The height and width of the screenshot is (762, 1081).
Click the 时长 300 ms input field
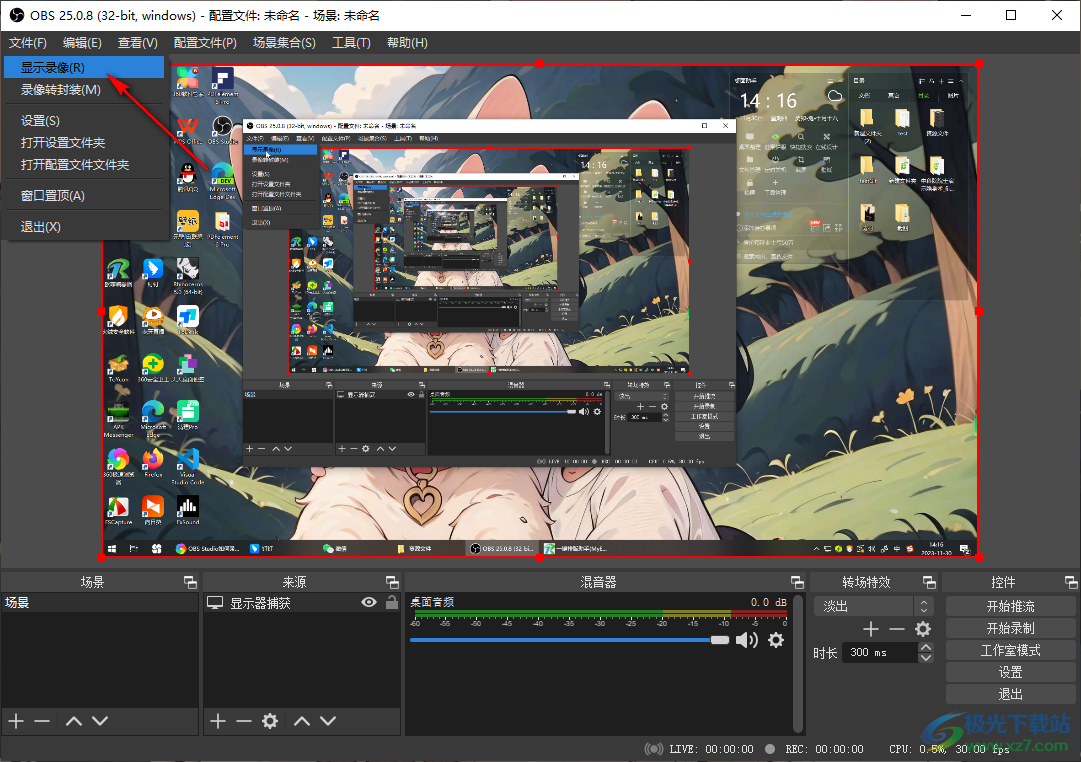click(x=880, y=652)
